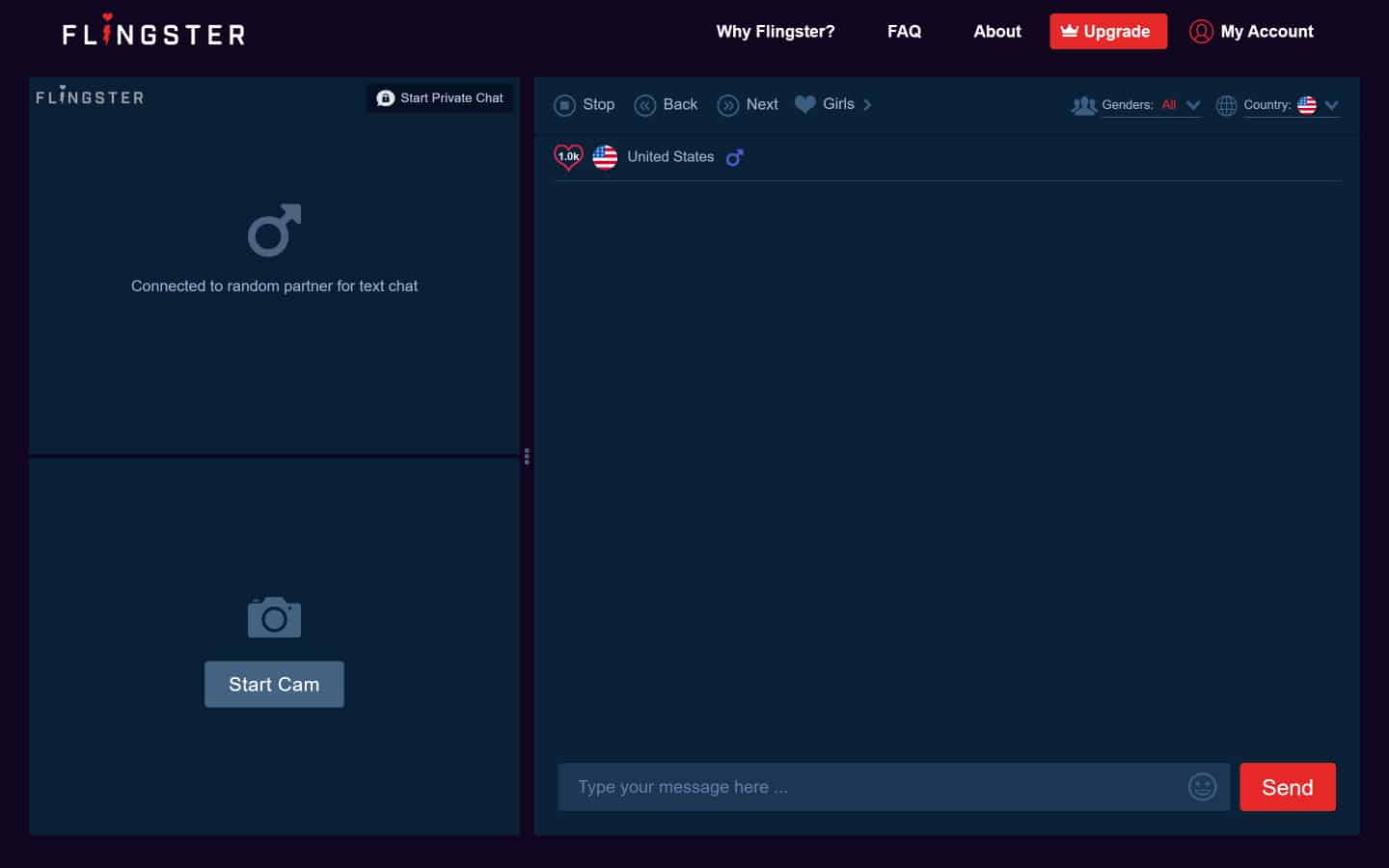Click the small Flingster watermark logo in video panel
1389x868 pixels.
point(90,96)
